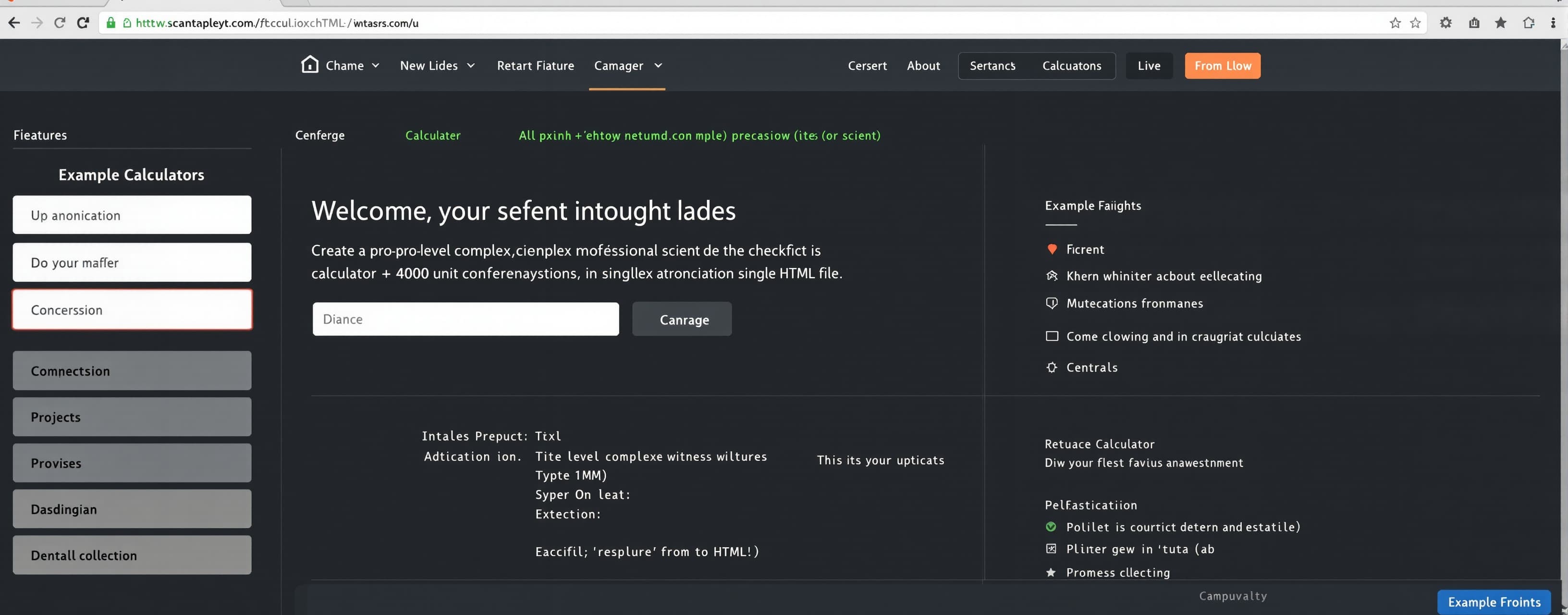
Task: Switch to the Cenferge tab
Action: [319, 135]
